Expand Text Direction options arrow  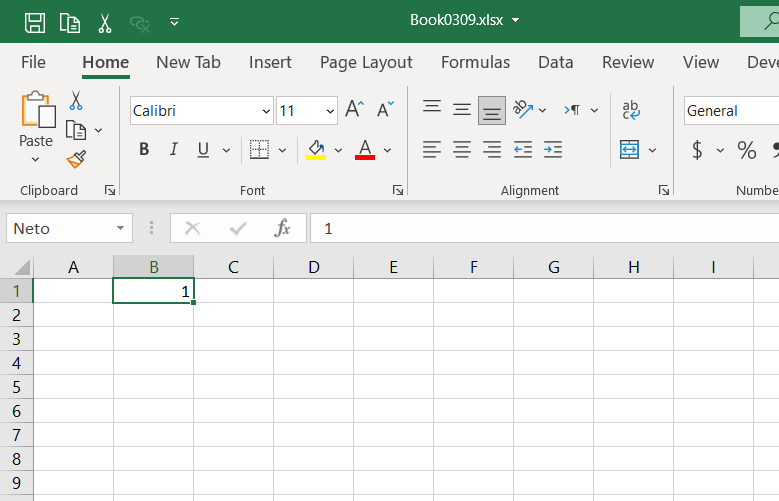pos(594,110)
